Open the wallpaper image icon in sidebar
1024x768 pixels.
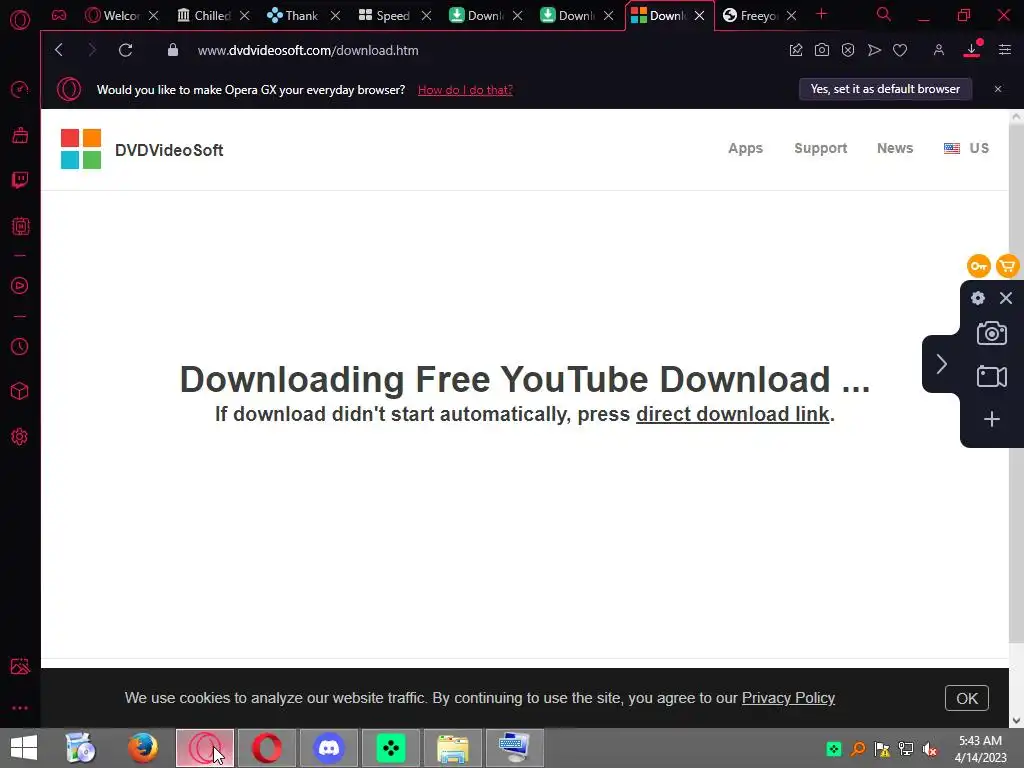click(20, 666)
